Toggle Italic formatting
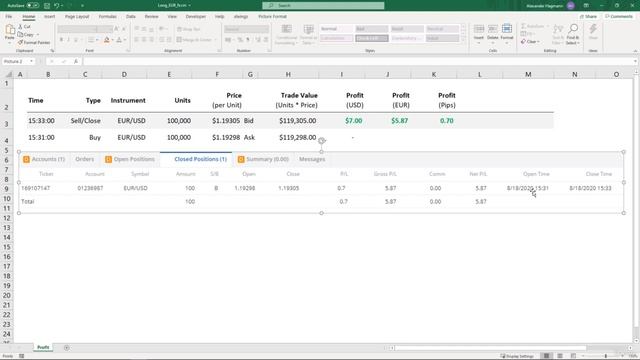640x360 pixels. (x=68, y=40)
